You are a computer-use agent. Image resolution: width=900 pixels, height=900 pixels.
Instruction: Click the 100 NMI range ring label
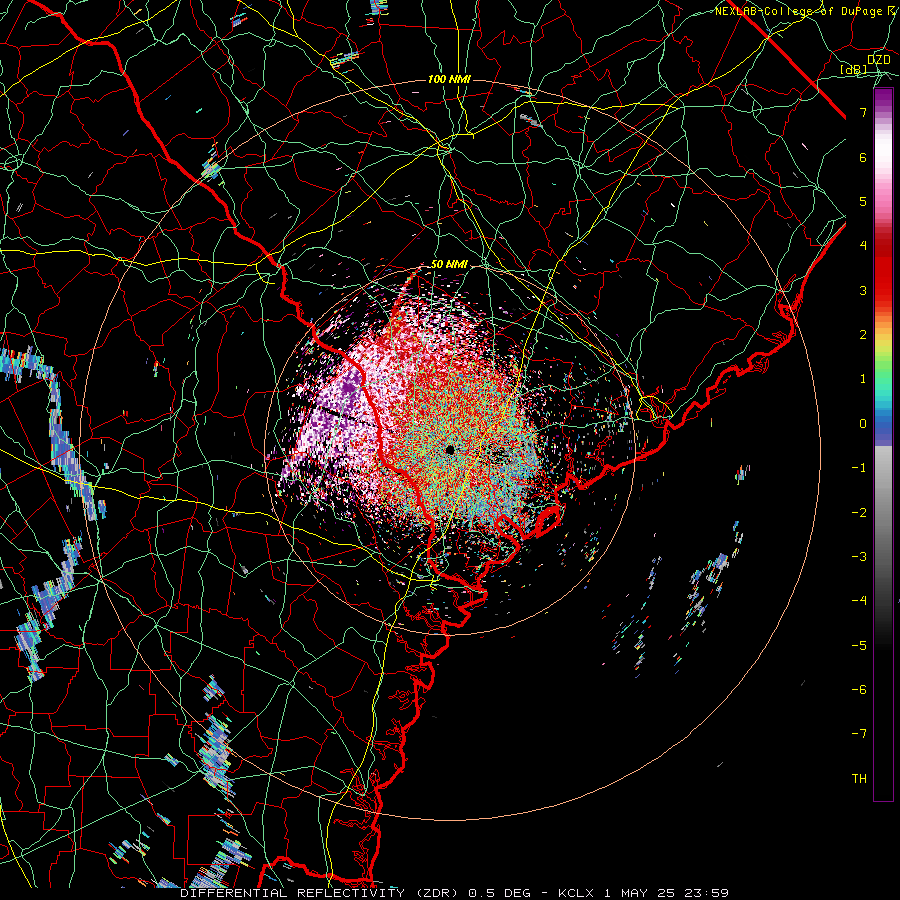click(x=449, y=79)
